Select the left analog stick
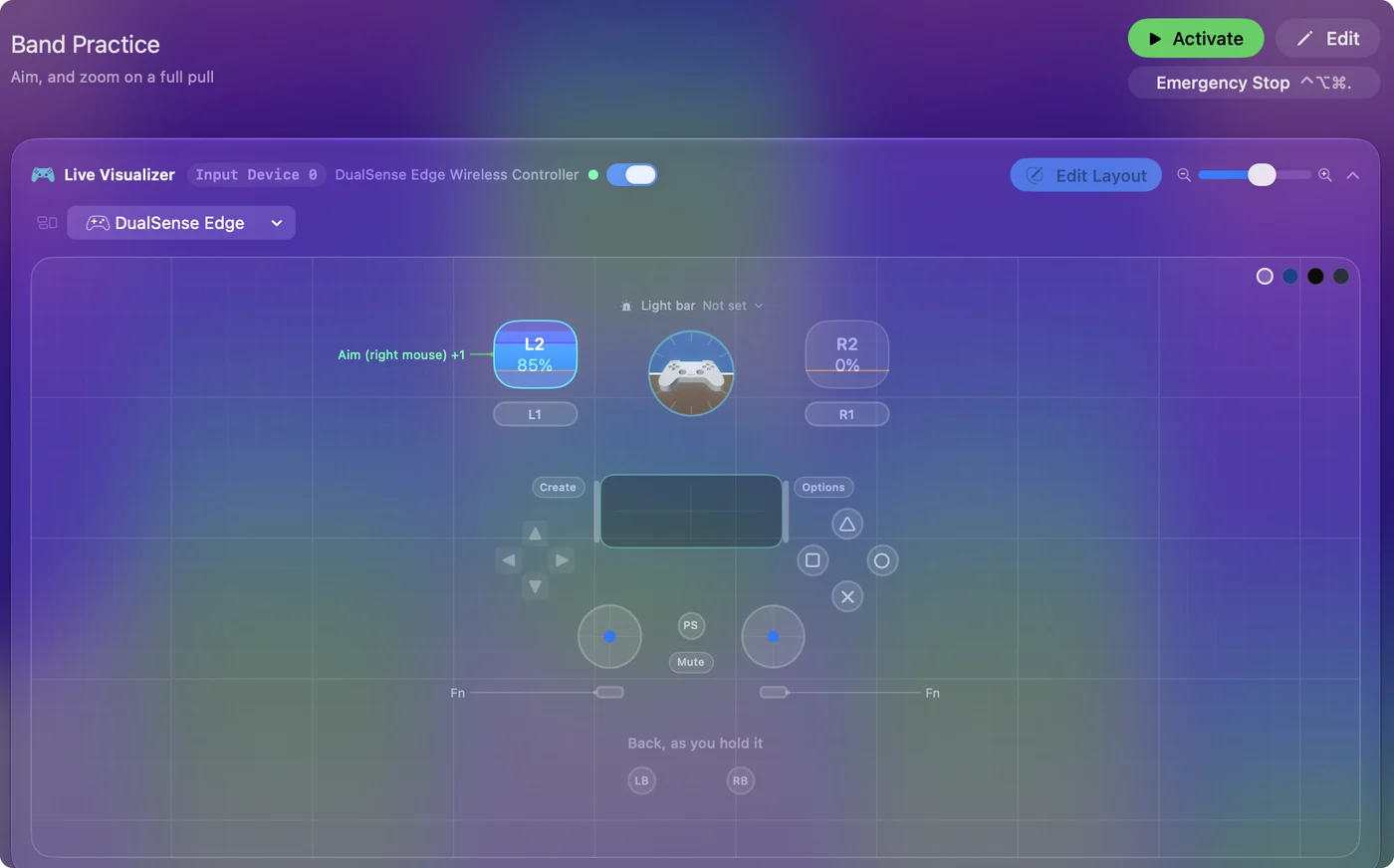Viewport: 1394px width, 868px height. point(609,637)
